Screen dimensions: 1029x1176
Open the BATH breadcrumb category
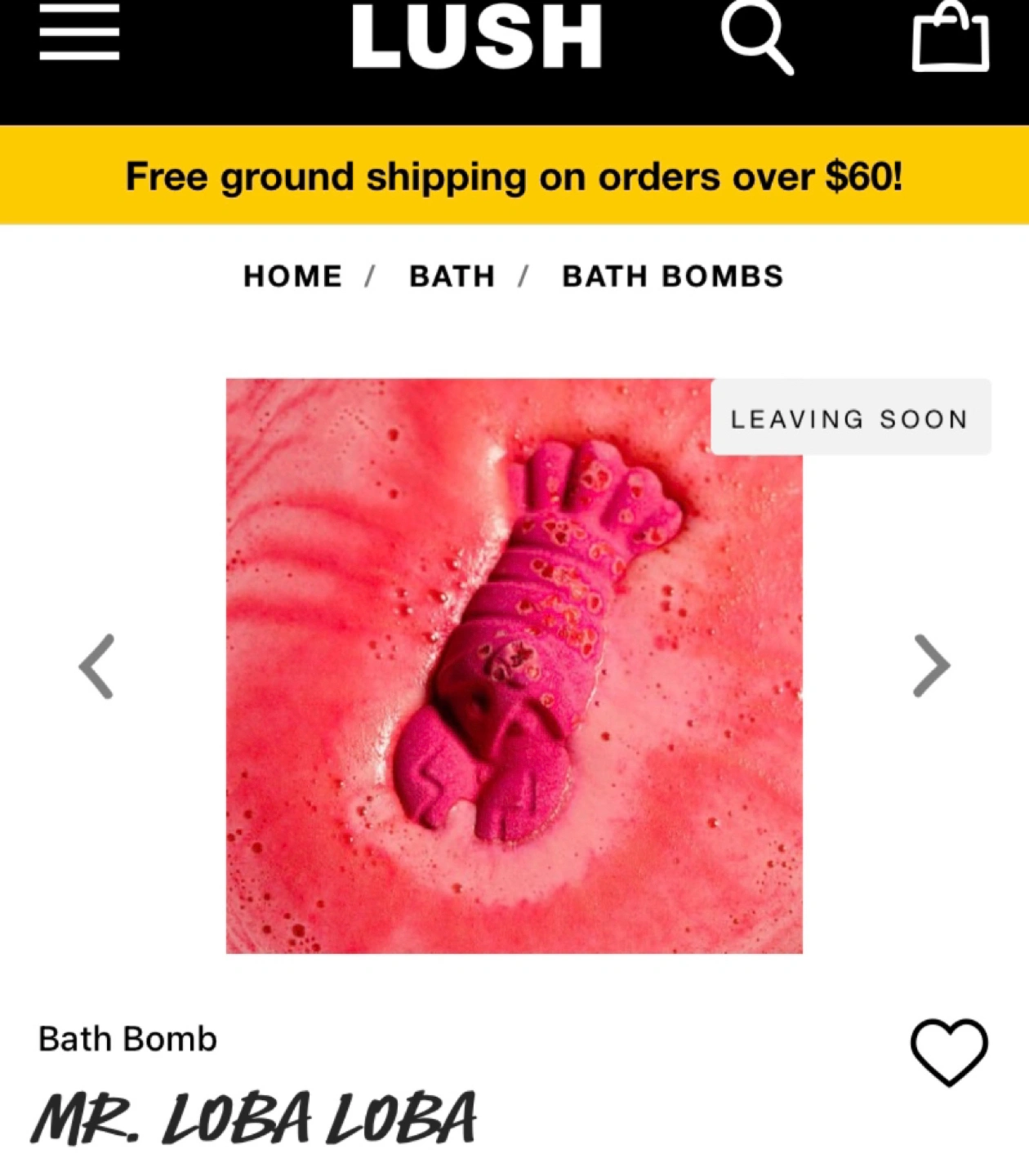(452, 276)
